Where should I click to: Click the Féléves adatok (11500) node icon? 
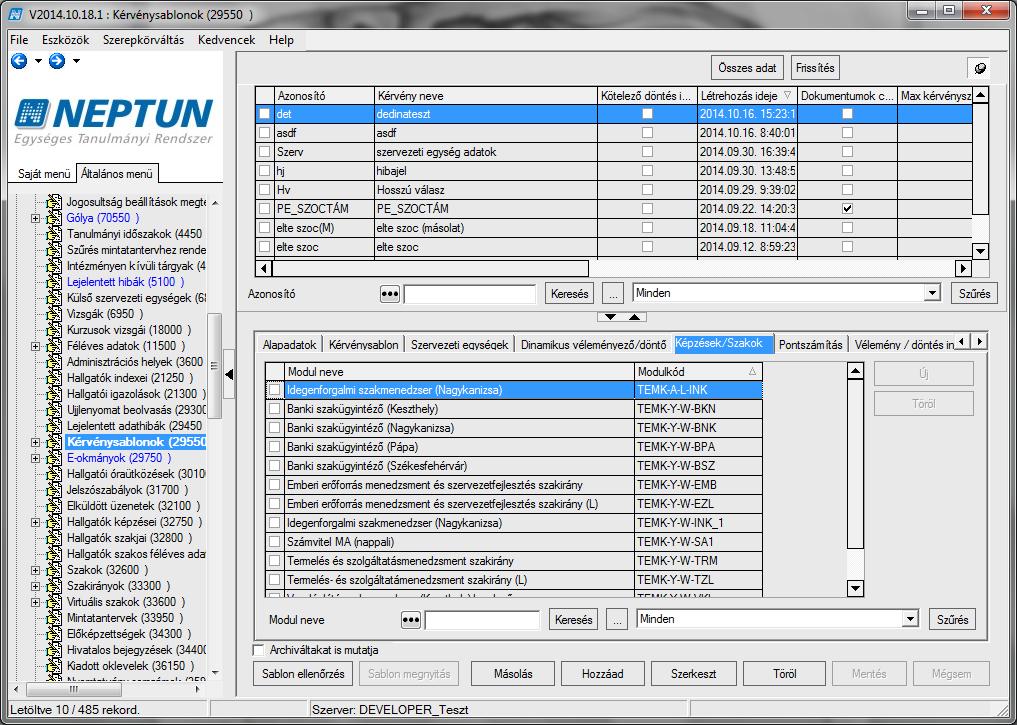click(x=54, y=346)
